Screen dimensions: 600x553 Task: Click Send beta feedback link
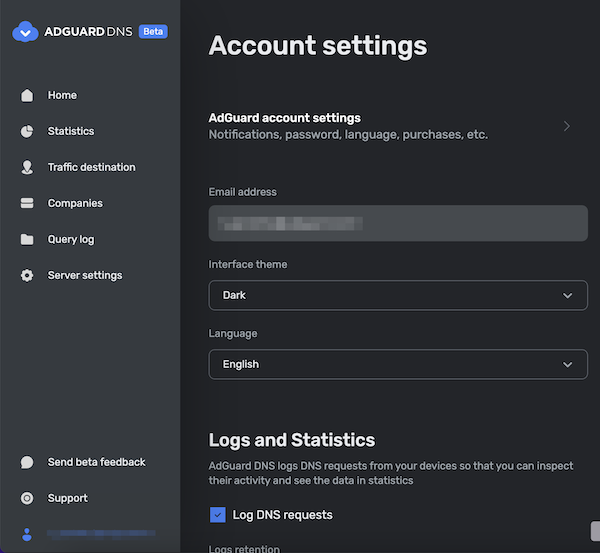(x=96, y=462)
